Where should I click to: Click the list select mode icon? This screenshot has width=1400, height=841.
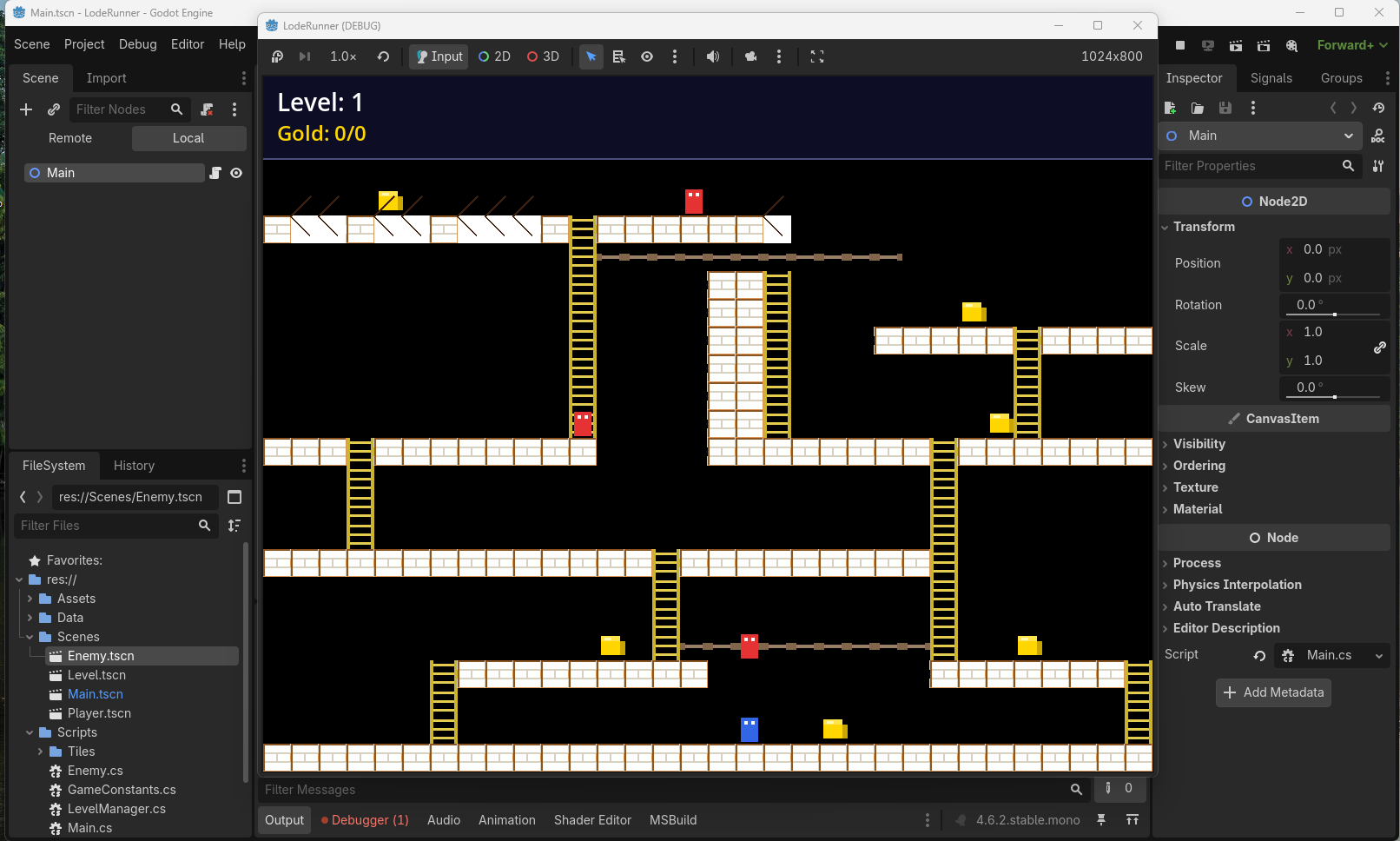(x=619, y=56)
